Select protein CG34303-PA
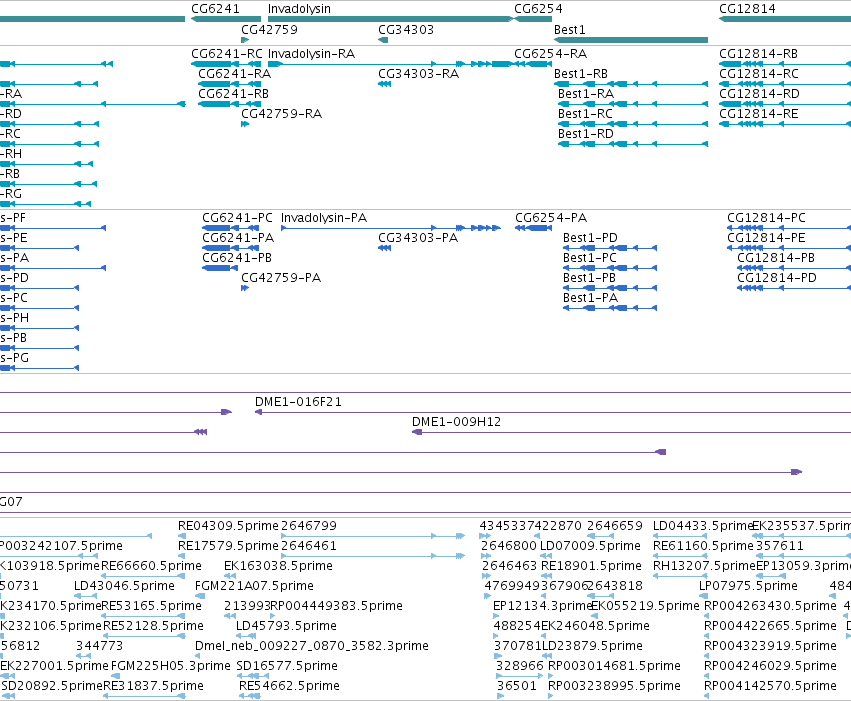The image size is (851, 701). (418, 238)
